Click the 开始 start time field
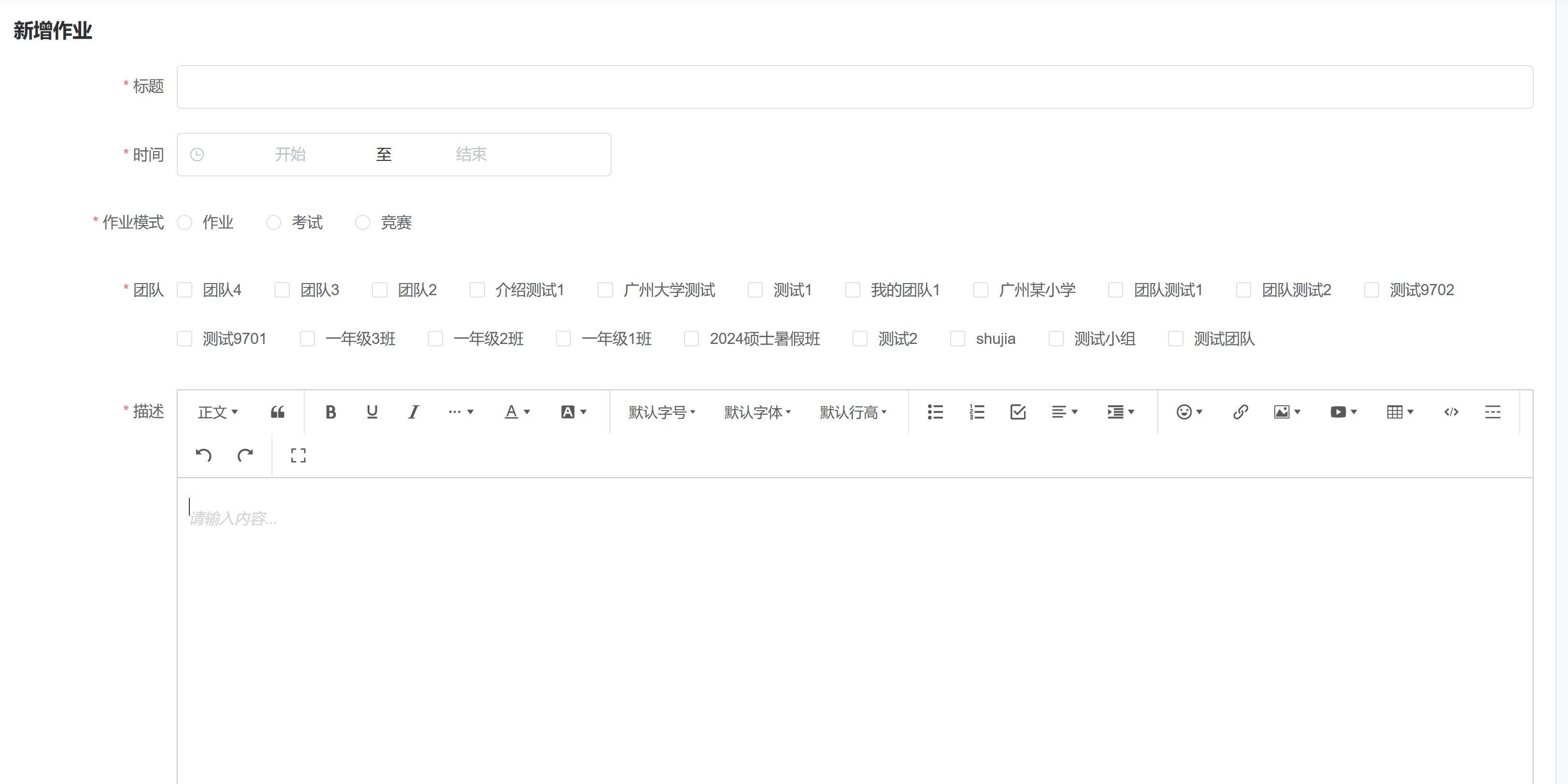This screenshot has height=784, width=1568. (x=290, y=155)
